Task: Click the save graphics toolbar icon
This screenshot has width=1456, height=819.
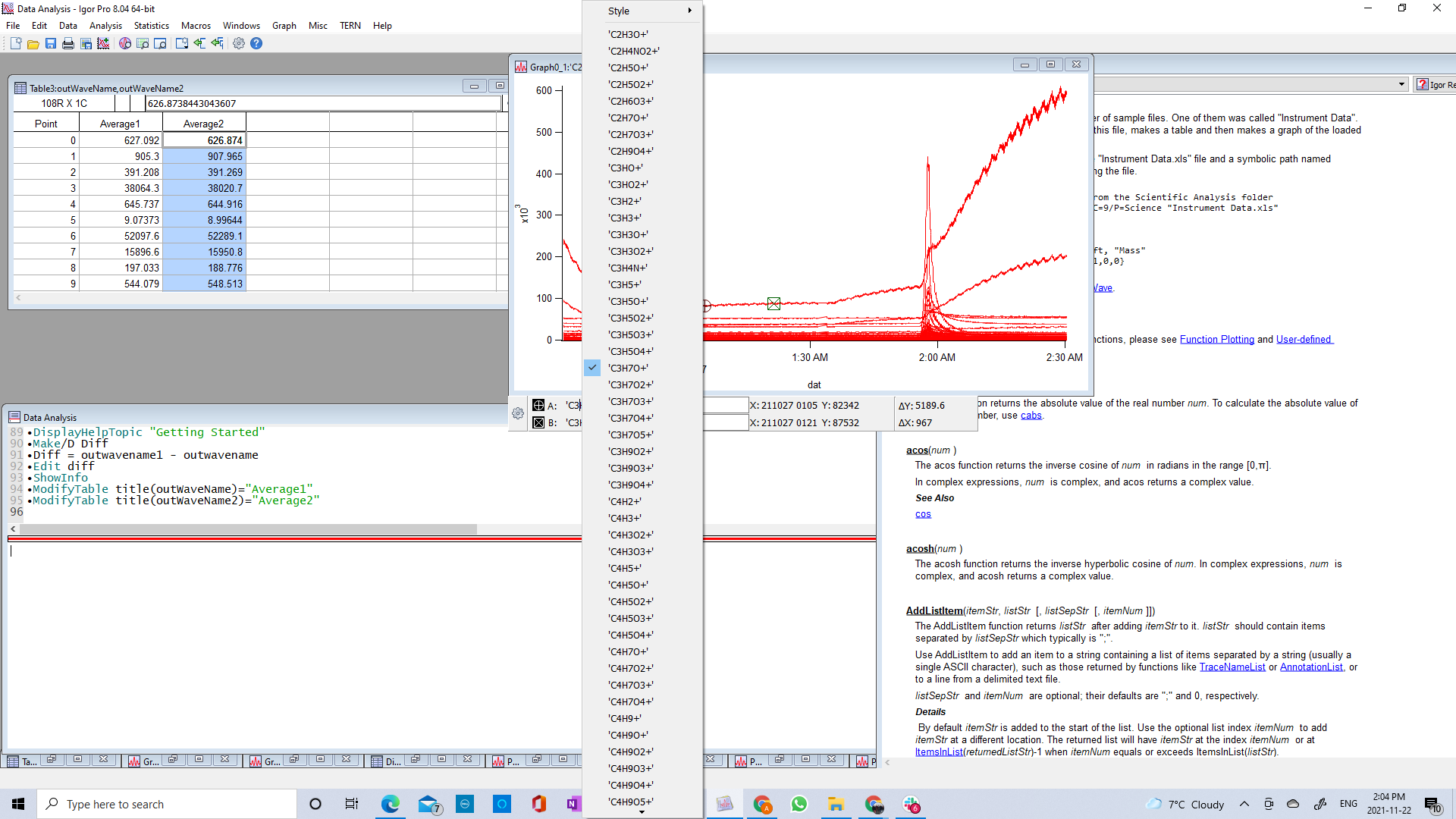Action: [86, 43]
